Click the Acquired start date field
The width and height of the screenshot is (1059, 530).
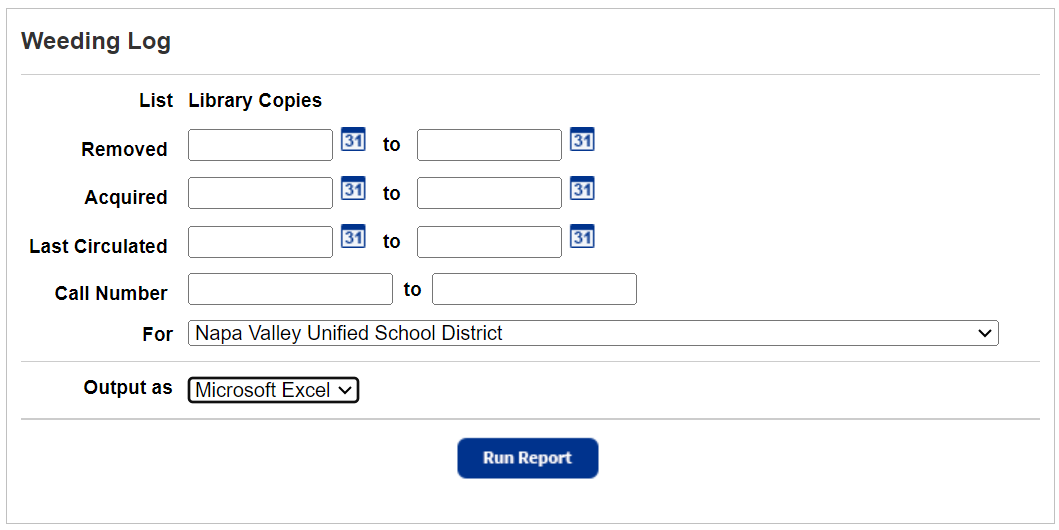click(260, 193)
